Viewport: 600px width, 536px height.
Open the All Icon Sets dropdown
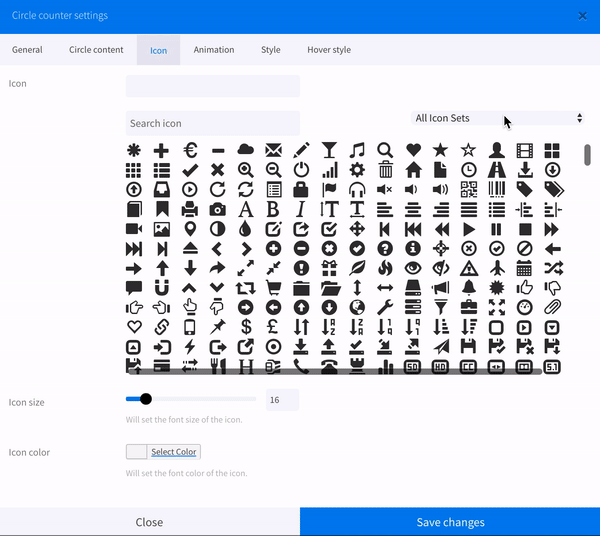coord(497,118)
